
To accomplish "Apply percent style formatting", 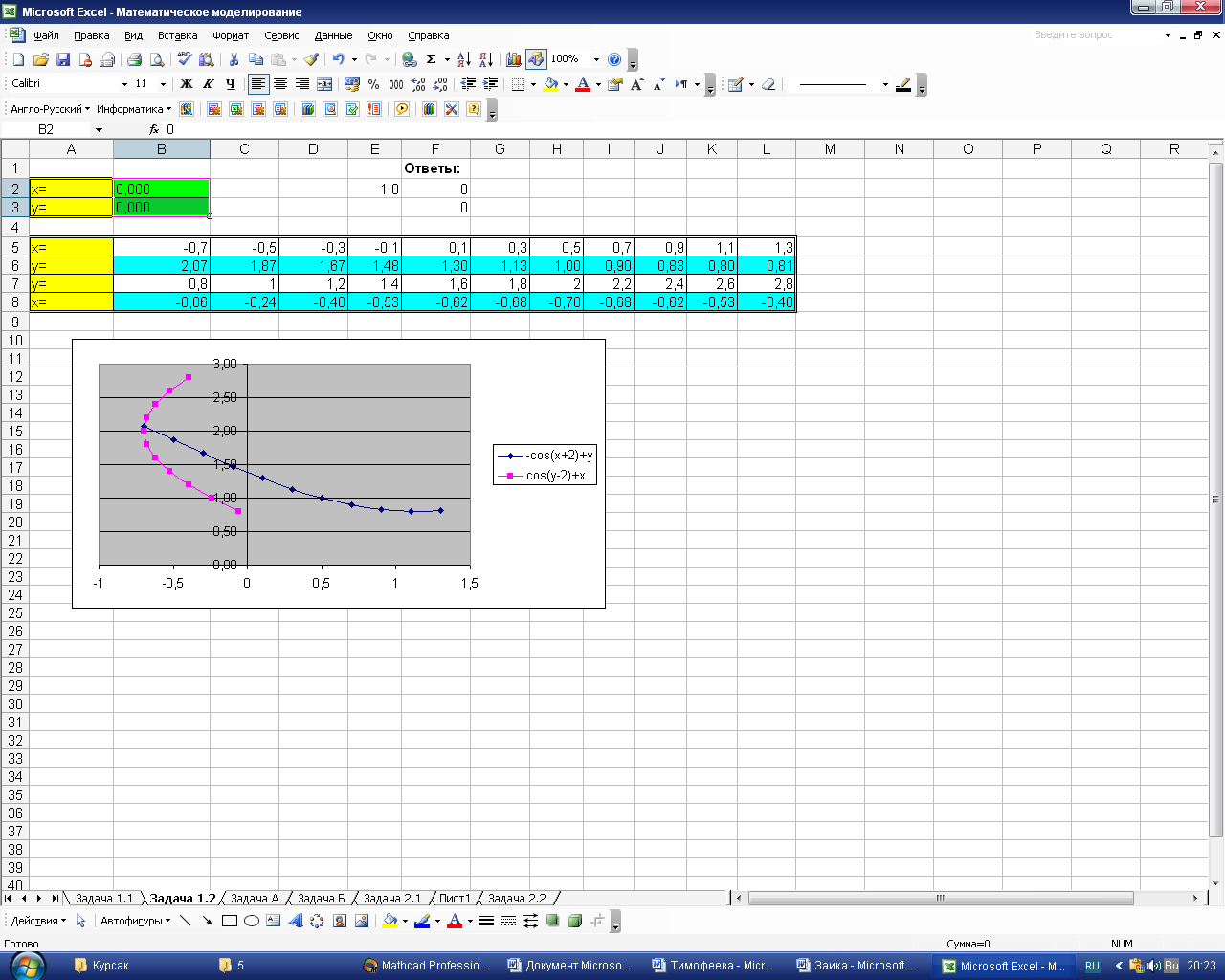I will click(374, 84).
